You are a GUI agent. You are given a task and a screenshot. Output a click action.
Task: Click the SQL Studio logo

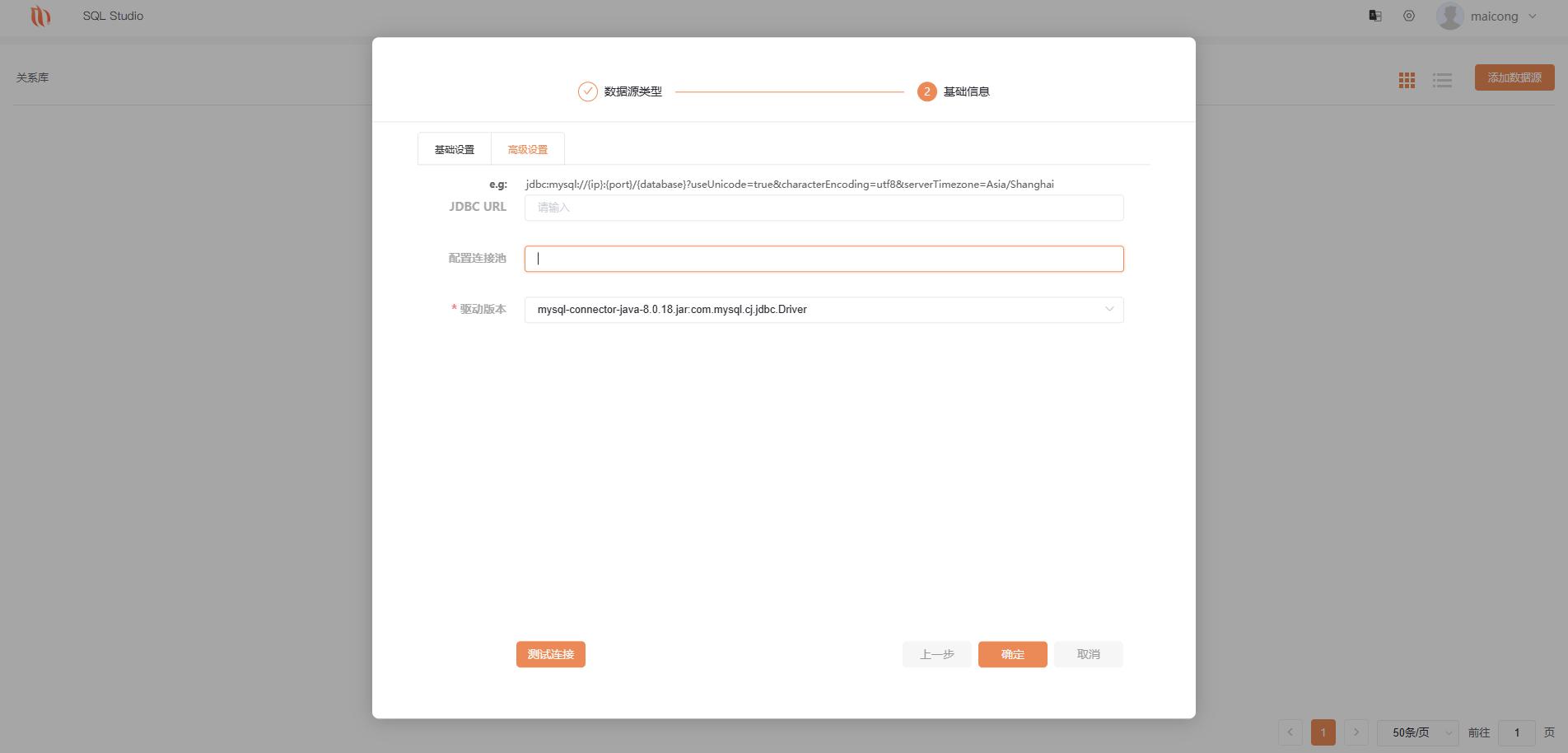point(40,16)
